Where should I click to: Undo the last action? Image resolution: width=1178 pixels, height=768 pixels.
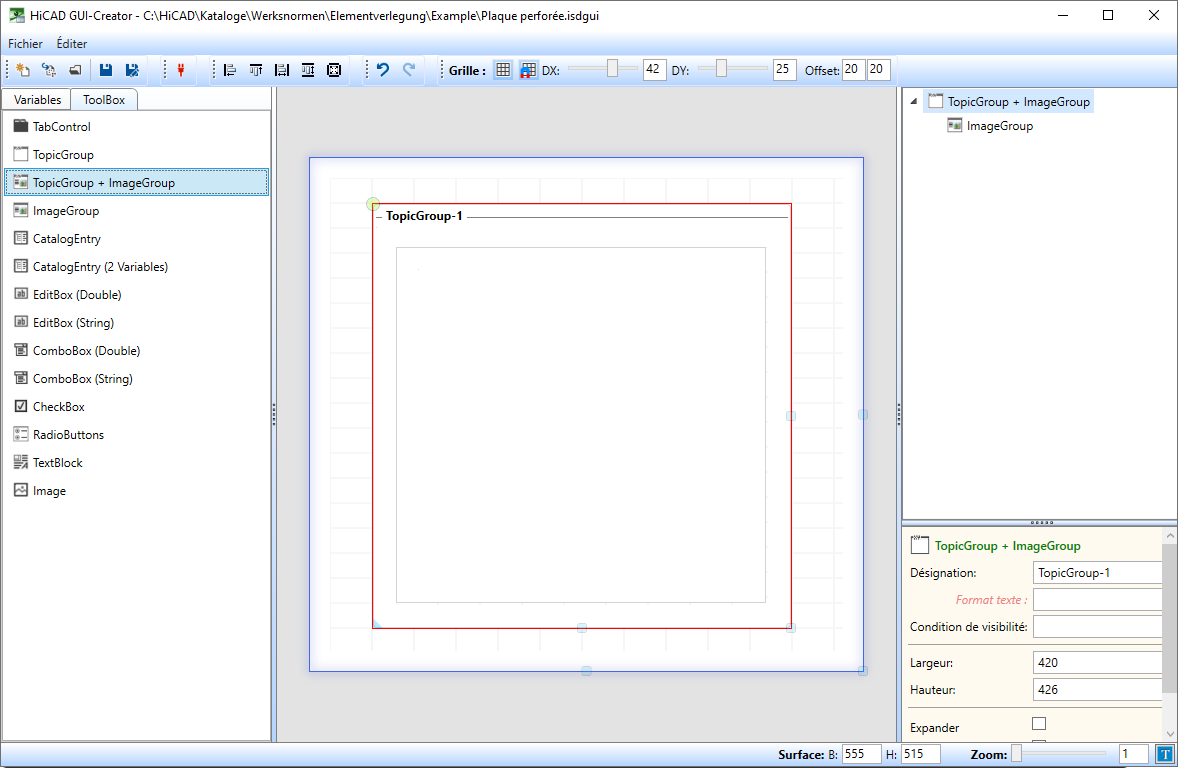tap(382, 70)
